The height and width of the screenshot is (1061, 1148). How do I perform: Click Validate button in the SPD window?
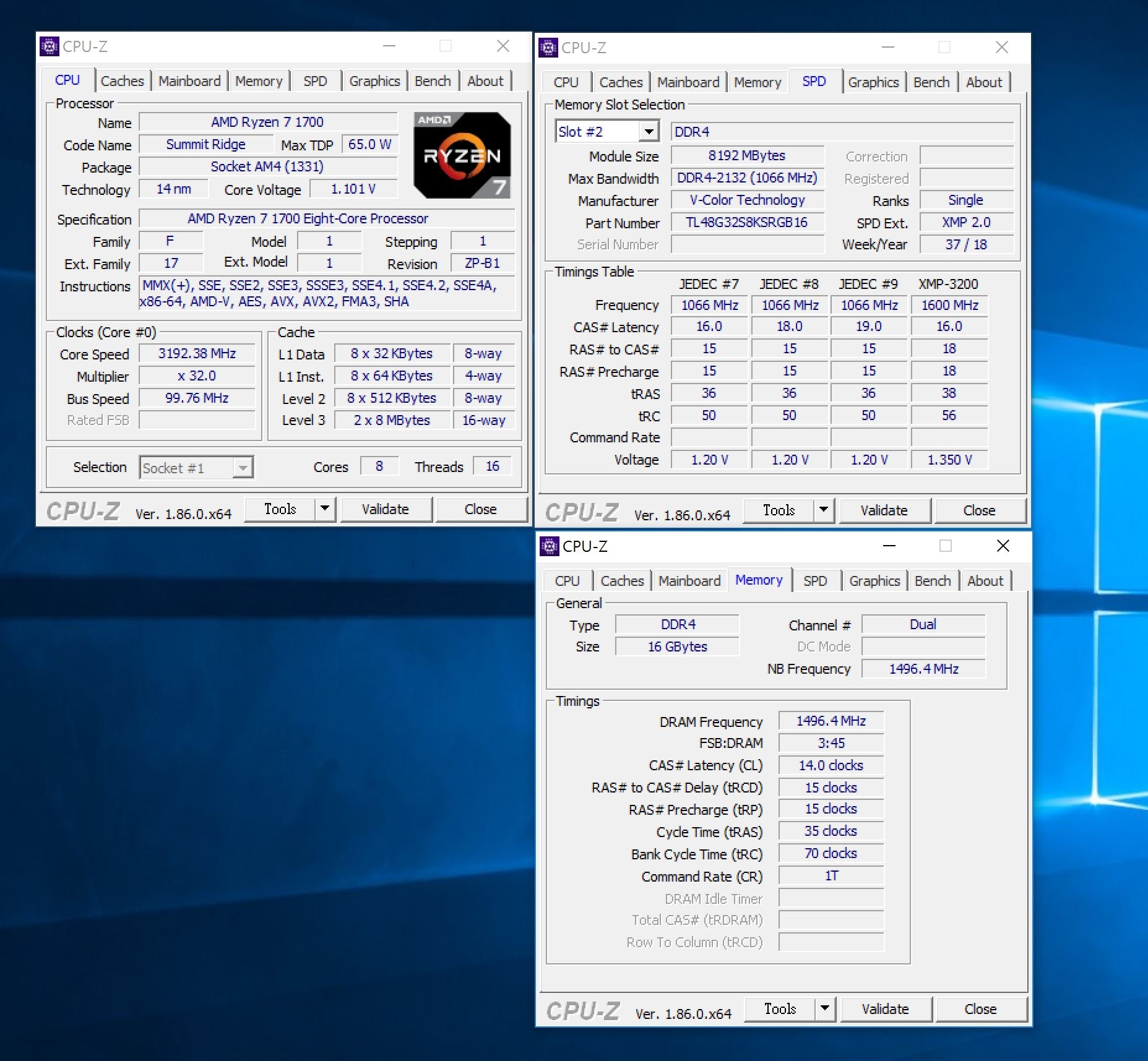tap(884, 510)
